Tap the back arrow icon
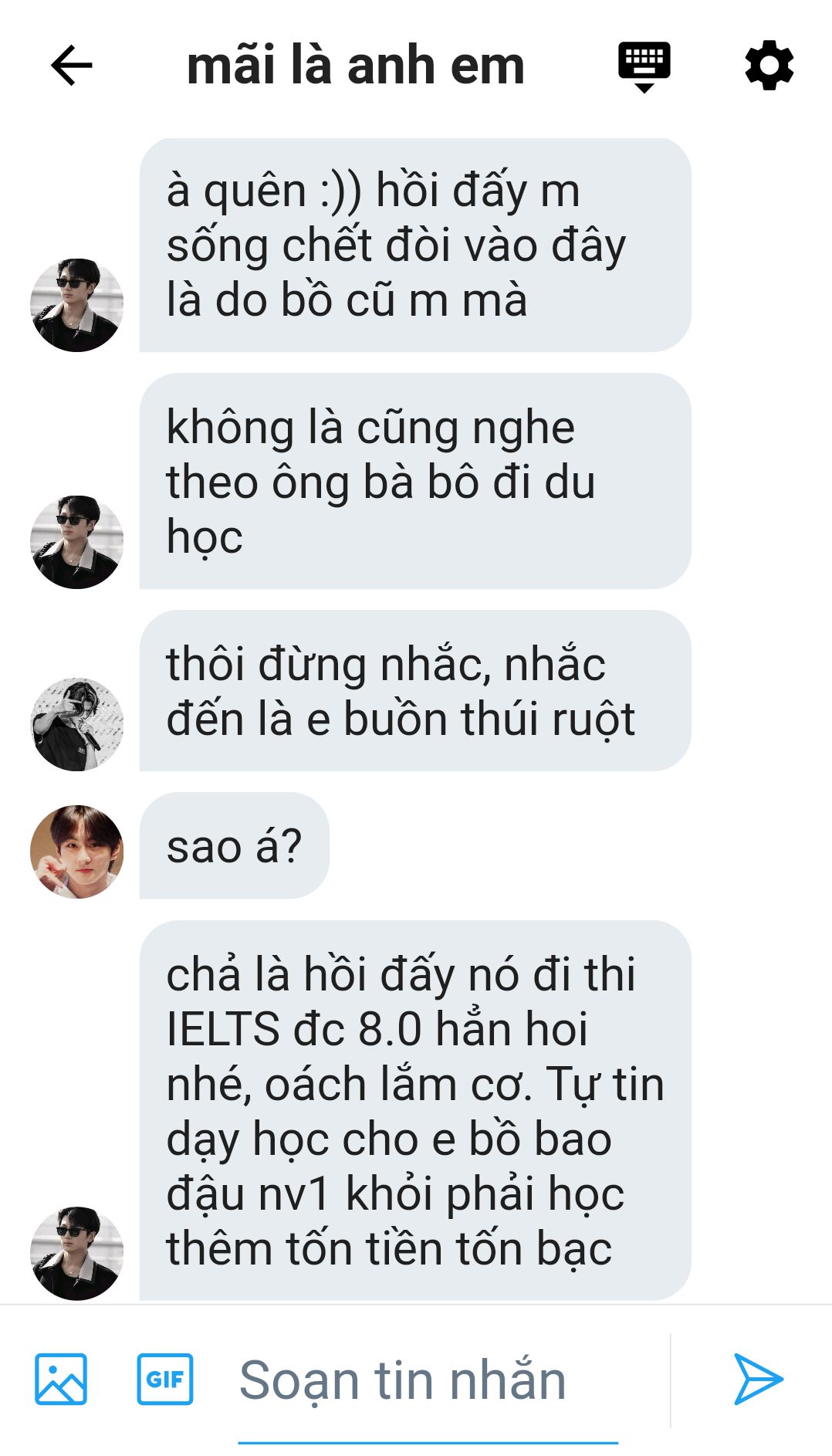 click(x=72, y=66)
